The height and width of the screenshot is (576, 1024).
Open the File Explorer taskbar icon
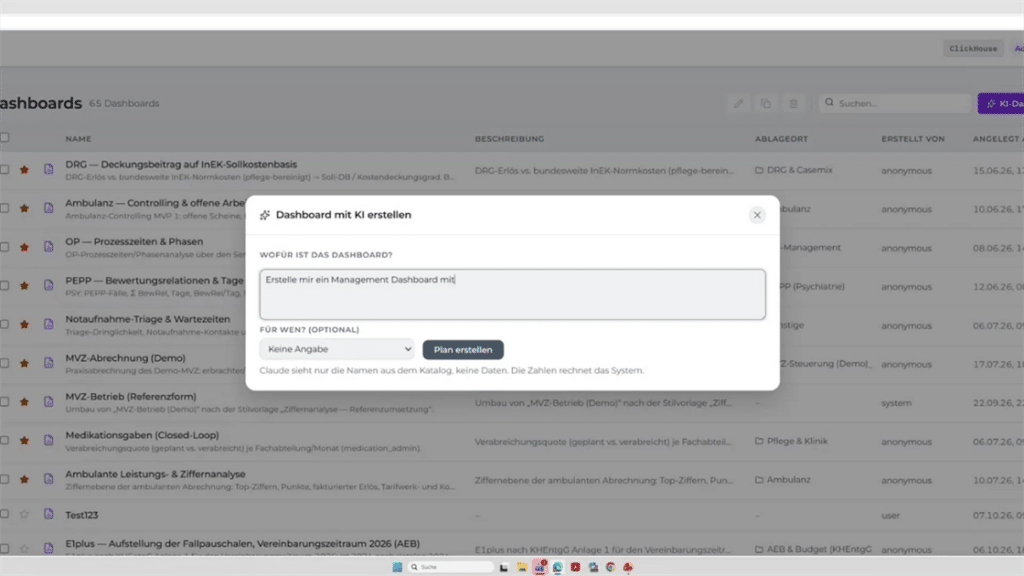point(522,567)
